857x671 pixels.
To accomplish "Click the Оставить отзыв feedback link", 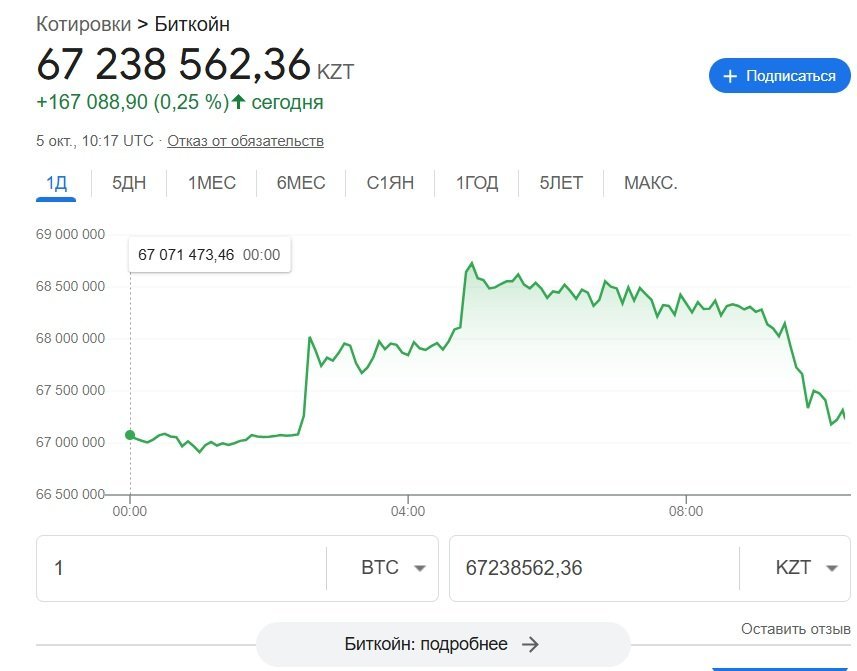I will [797, 629].
